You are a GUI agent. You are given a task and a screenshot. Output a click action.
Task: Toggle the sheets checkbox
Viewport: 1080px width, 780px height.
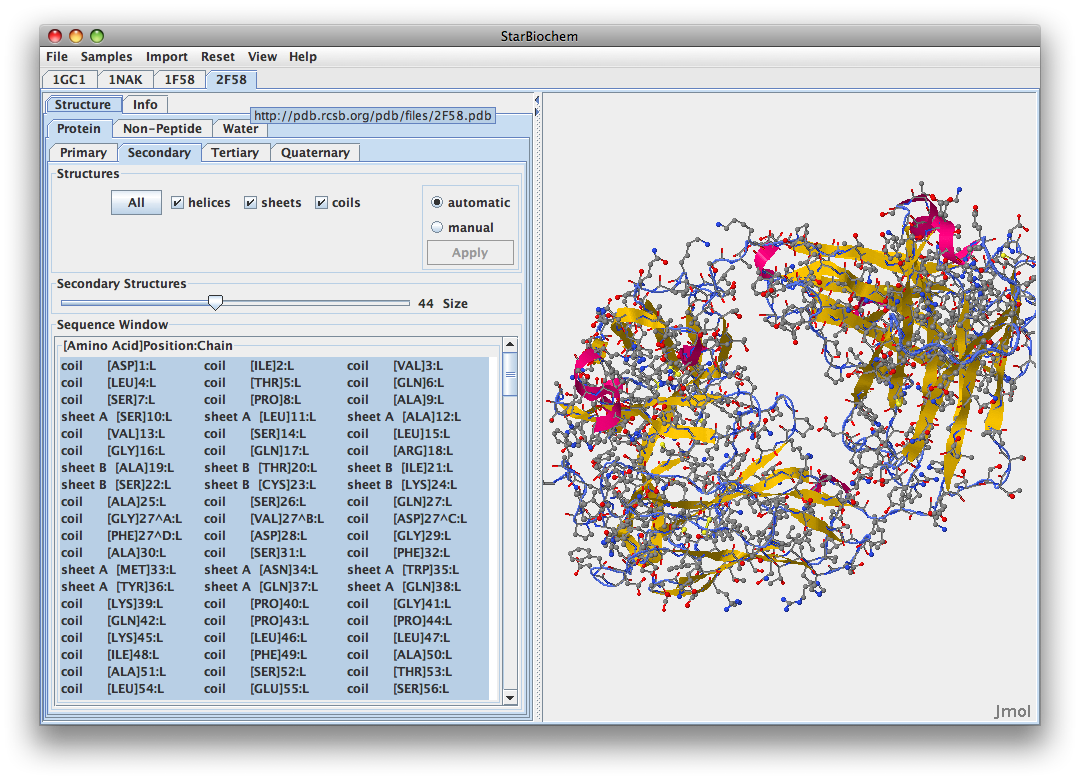tap(251, 203)
